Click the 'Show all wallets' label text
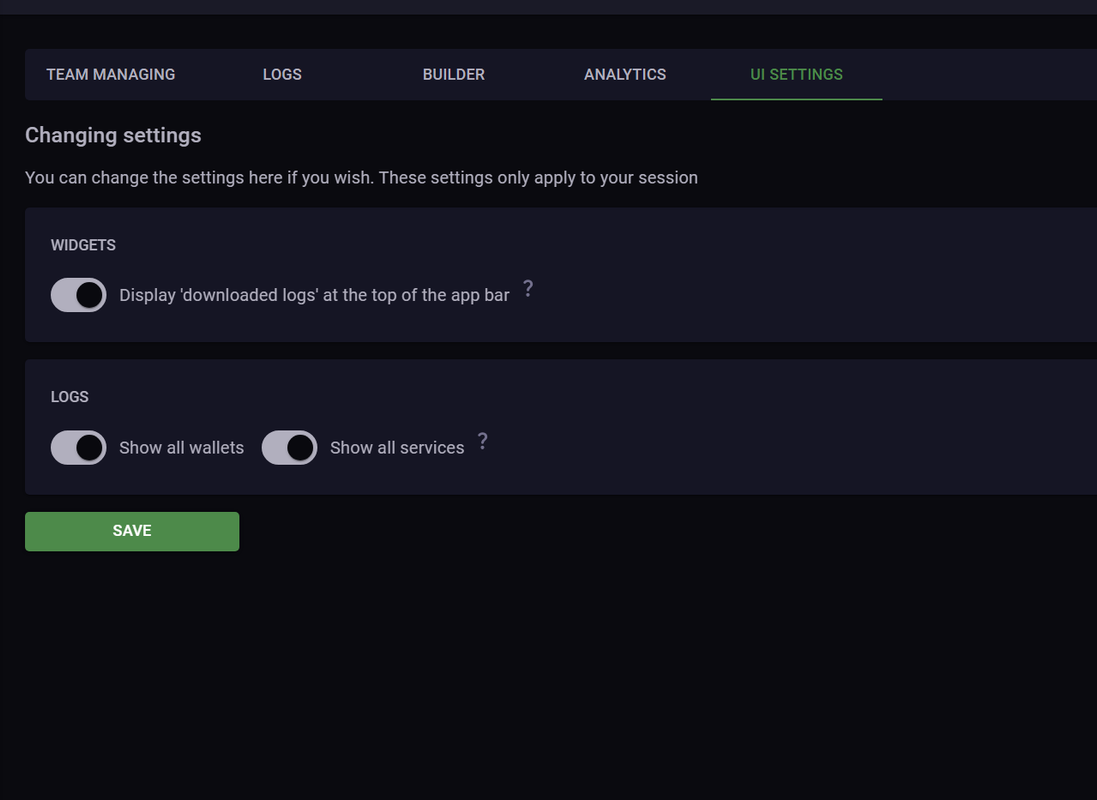Screen dimensions: 1097x800 [x=181, y=448]
